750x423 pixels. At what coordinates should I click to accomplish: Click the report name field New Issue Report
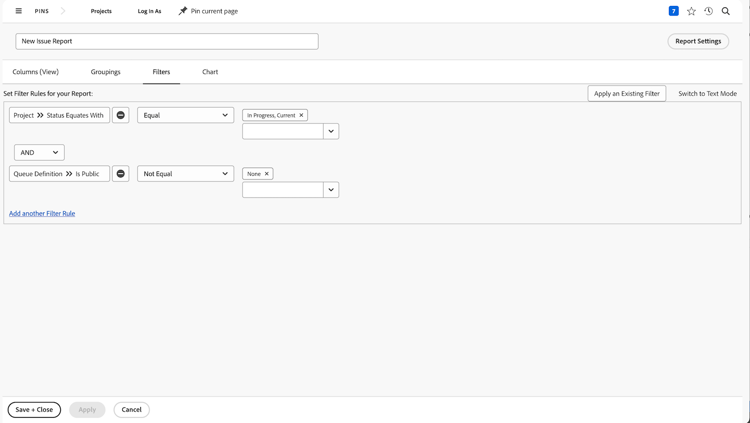pos(167,41)
